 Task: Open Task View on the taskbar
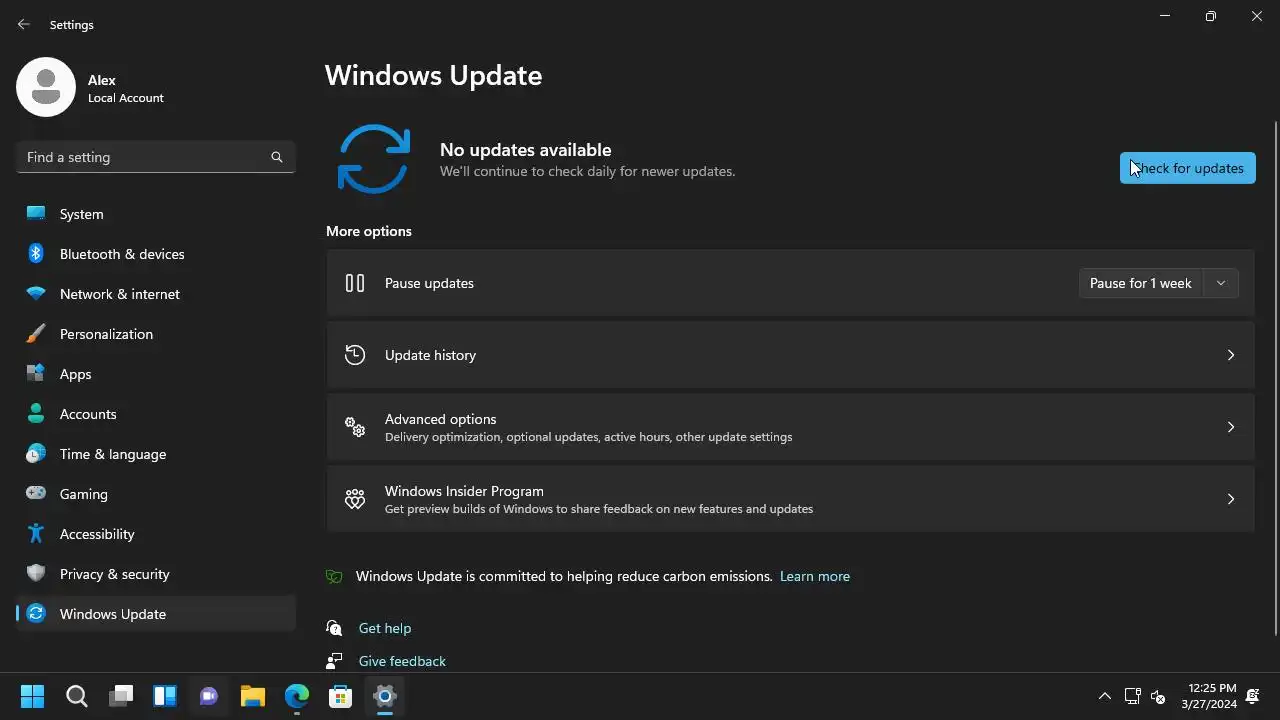pos(121,696)
